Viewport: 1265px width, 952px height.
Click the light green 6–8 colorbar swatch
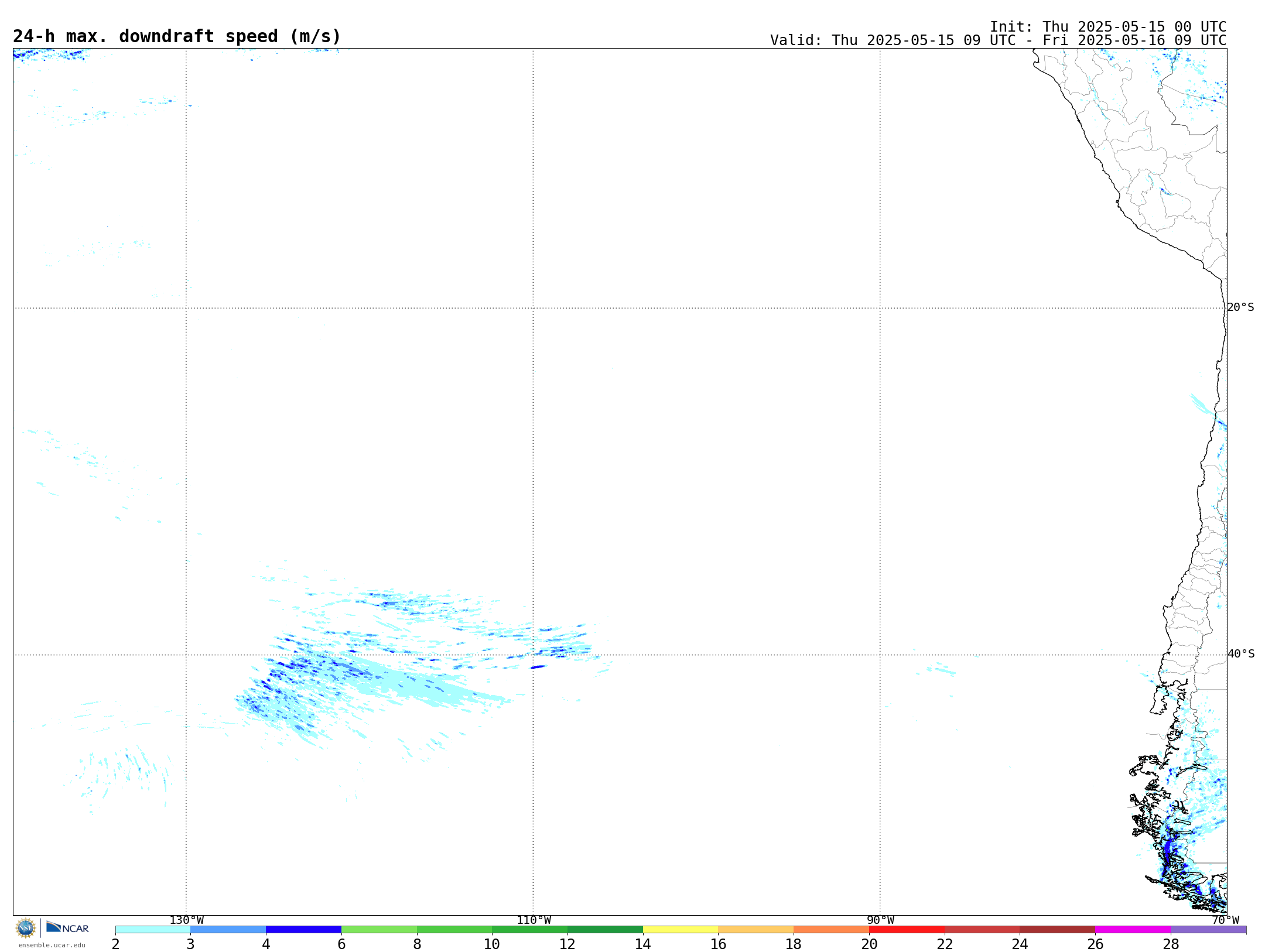pos(379,930)
